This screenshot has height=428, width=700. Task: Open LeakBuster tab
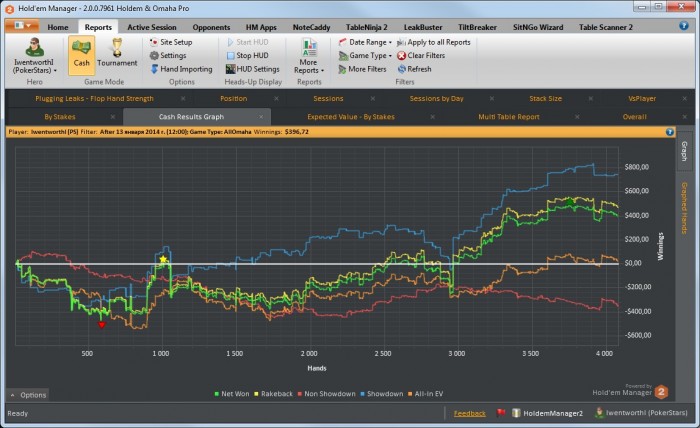click(x=423, y=27)
